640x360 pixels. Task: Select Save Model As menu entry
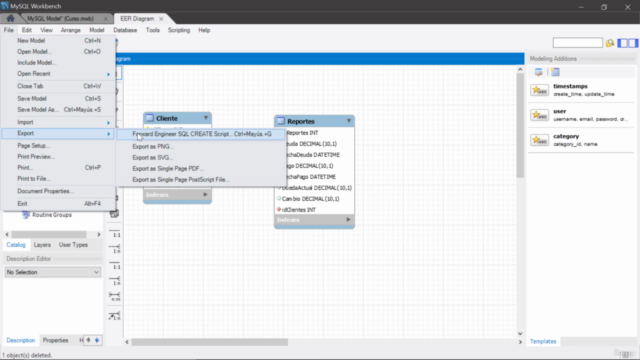[58, 110]
